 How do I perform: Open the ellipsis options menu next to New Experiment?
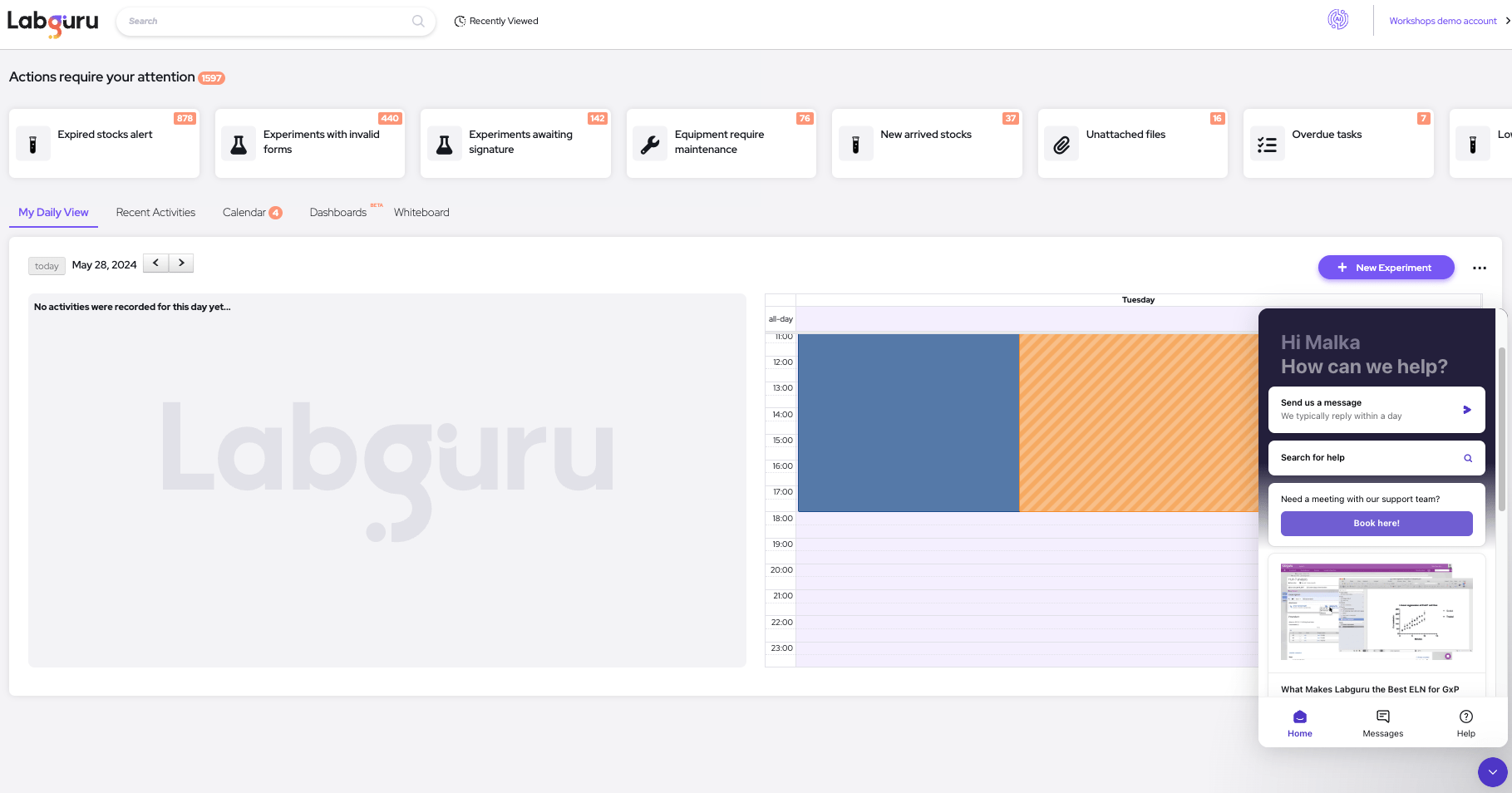(1480, 268)
